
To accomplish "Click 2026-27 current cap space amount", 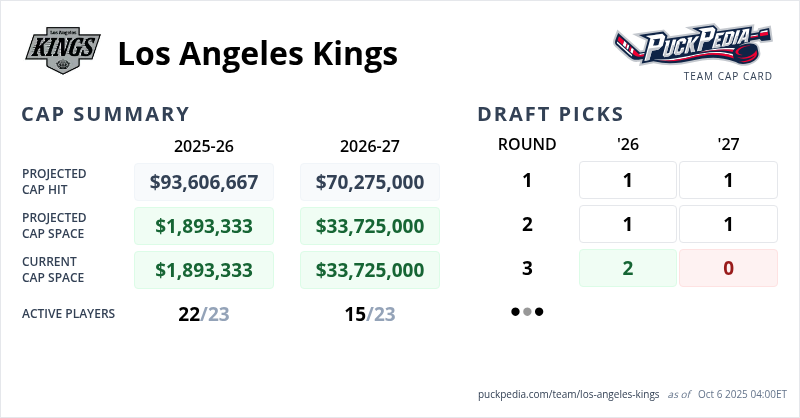I will click(x=370, y=270).
